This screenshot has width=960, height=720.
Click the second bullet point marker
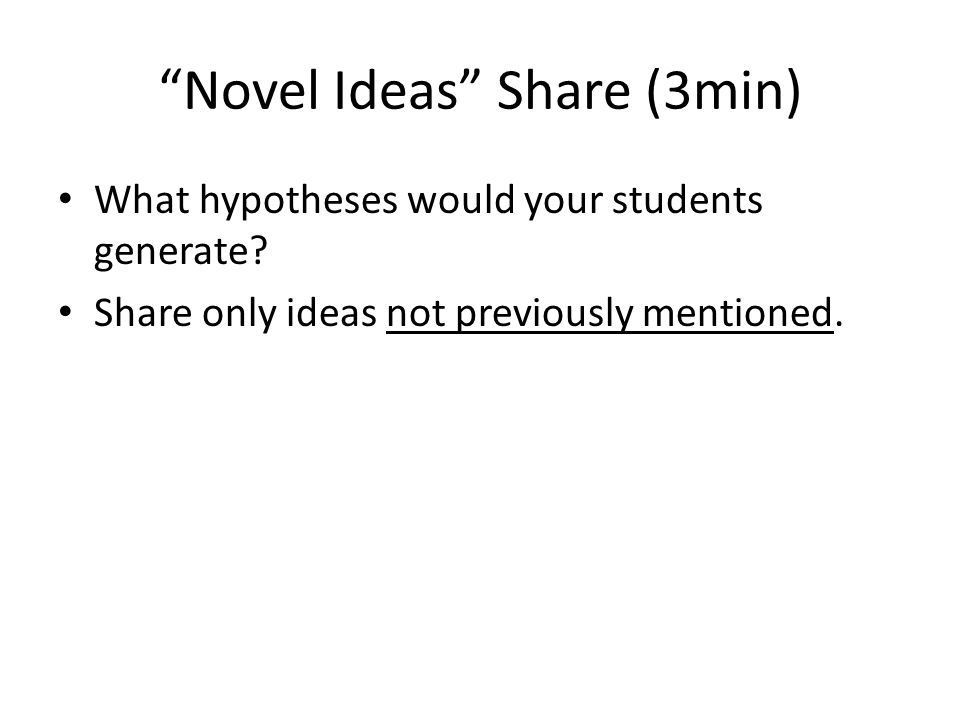coord(66,312)
